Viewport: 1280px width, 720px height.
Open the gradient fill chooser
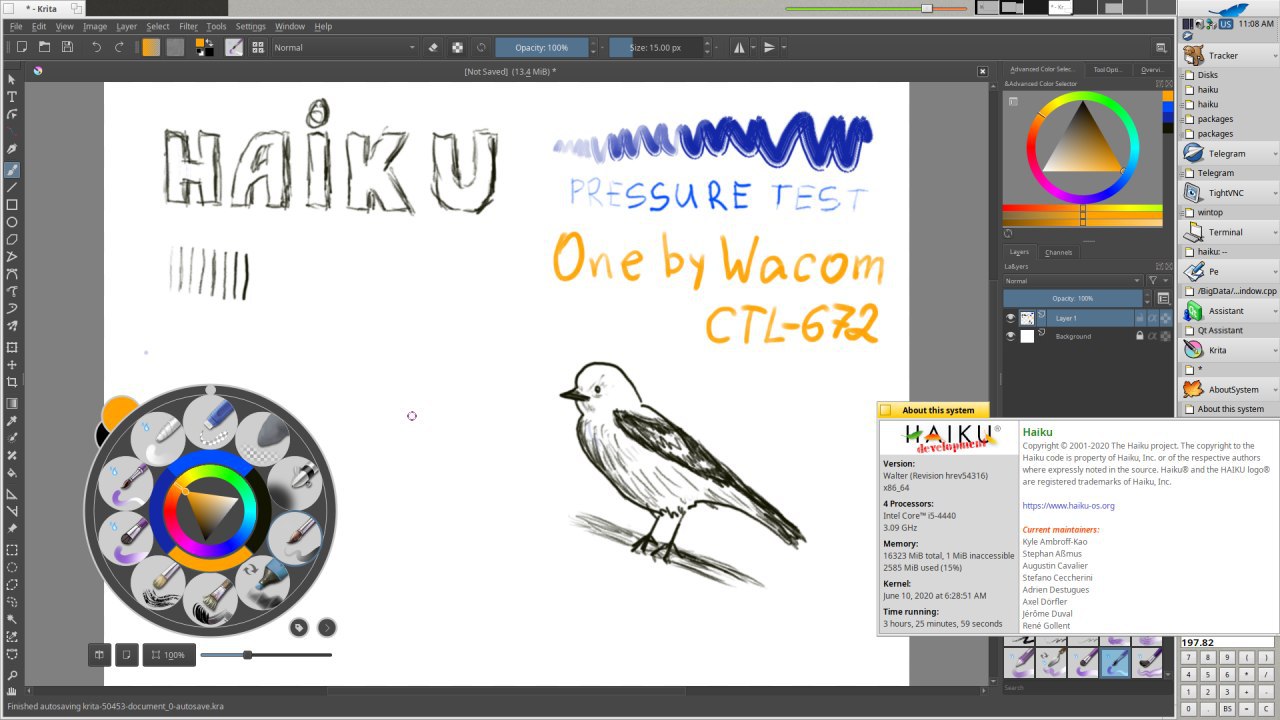151,47
